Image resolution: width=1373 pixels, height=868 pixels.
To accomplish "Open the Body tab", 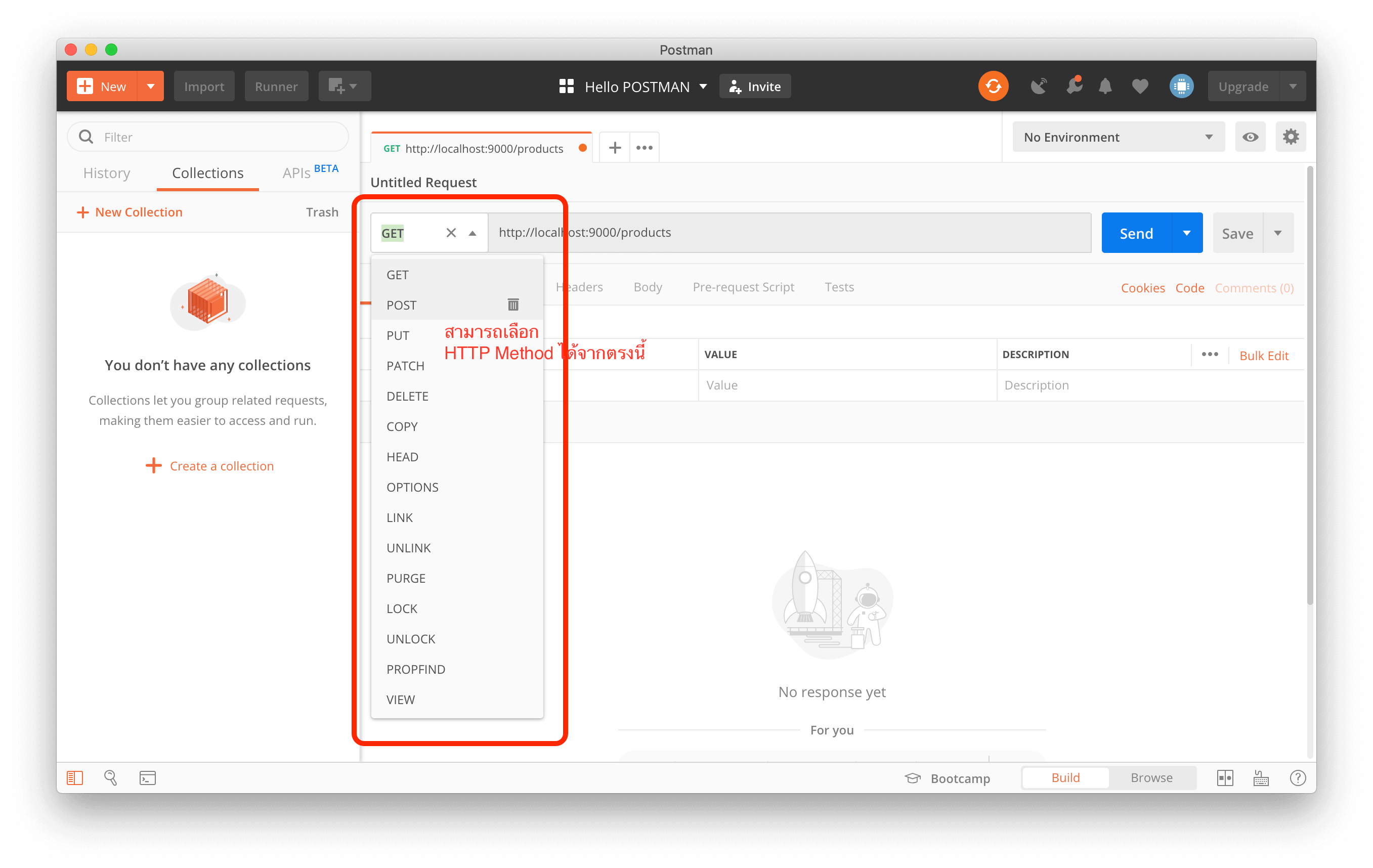I will [x=648, y=287].
